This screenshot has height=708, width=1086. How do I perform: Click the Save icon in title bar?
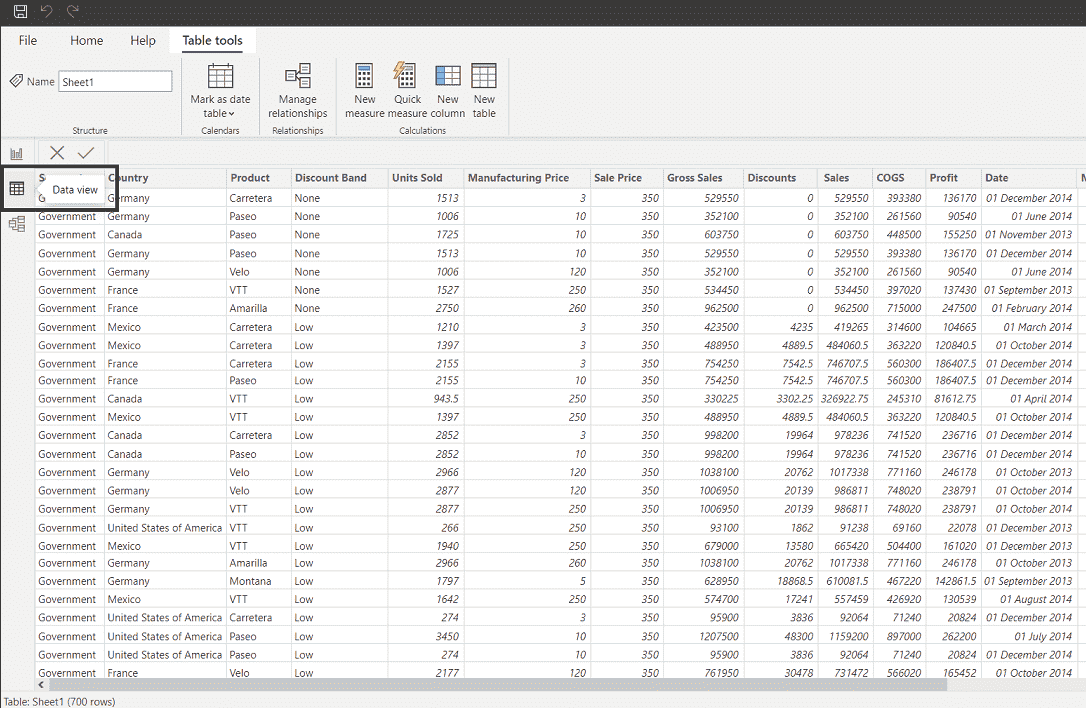(20, 12)
